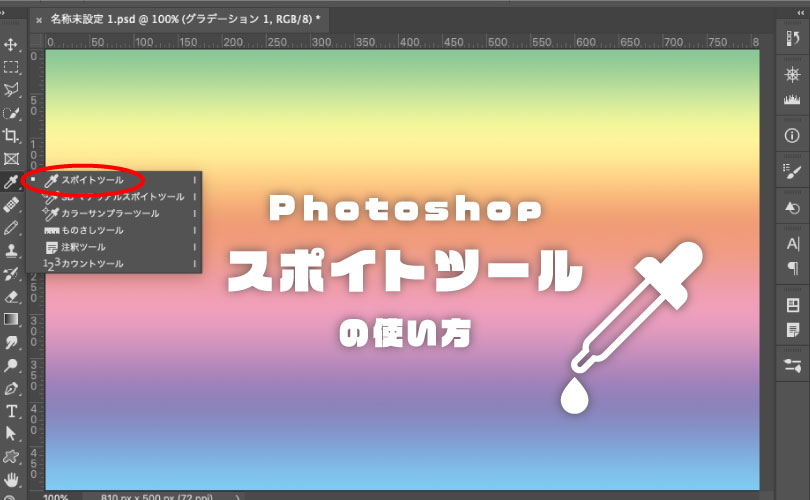
Task: Select the Healing Brush tool
Action: (x=11, y=205)
